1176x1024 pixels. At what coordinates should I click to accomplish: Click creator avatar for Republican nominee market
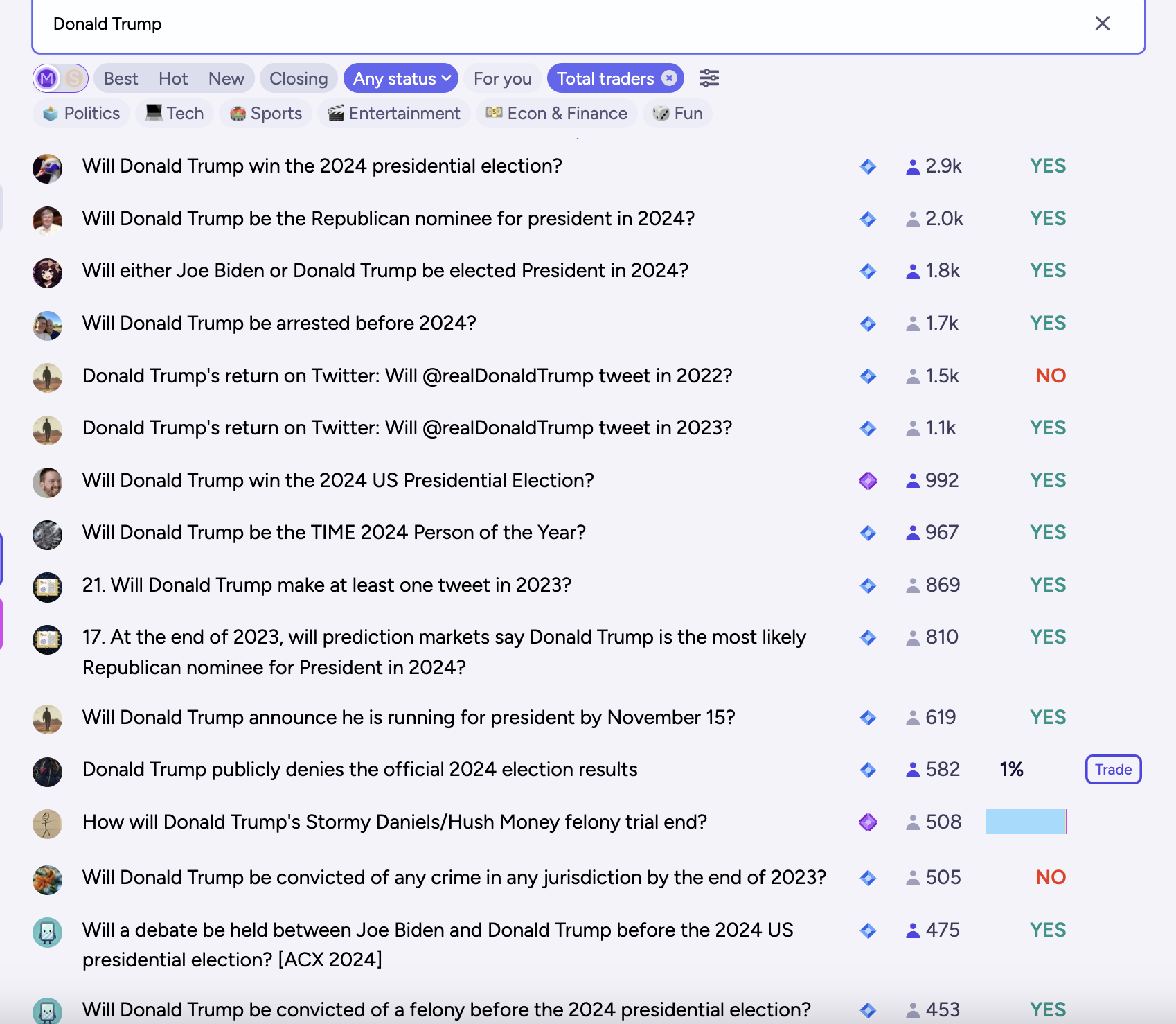click(x=47, y=221)
